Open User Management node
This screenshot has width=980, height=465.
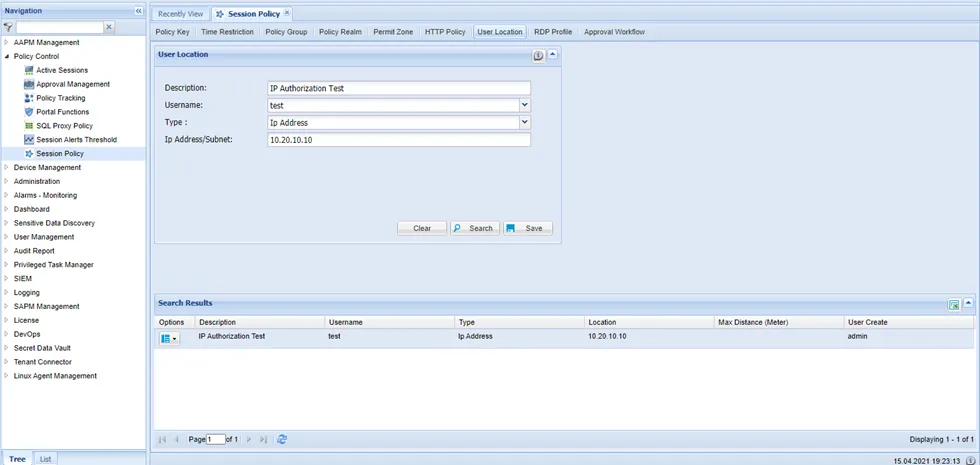click(x=44, y=237)
